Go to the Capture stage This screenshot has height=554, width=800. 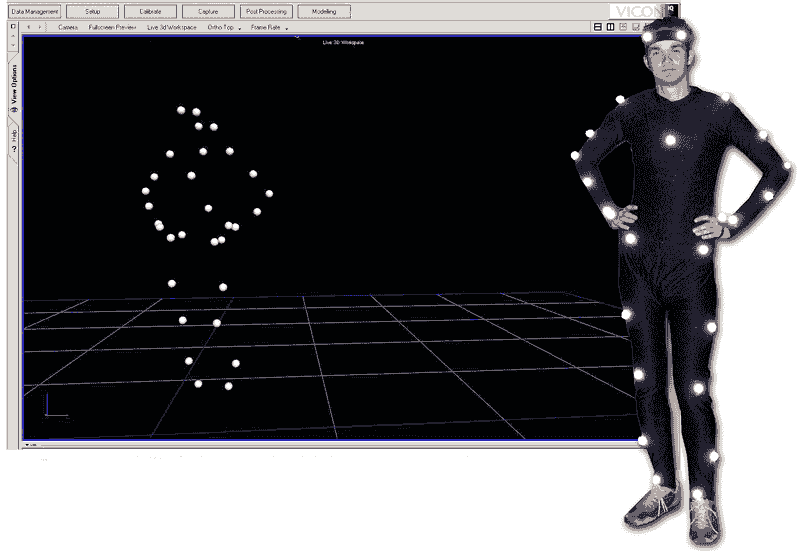click(x=208, y=11)
